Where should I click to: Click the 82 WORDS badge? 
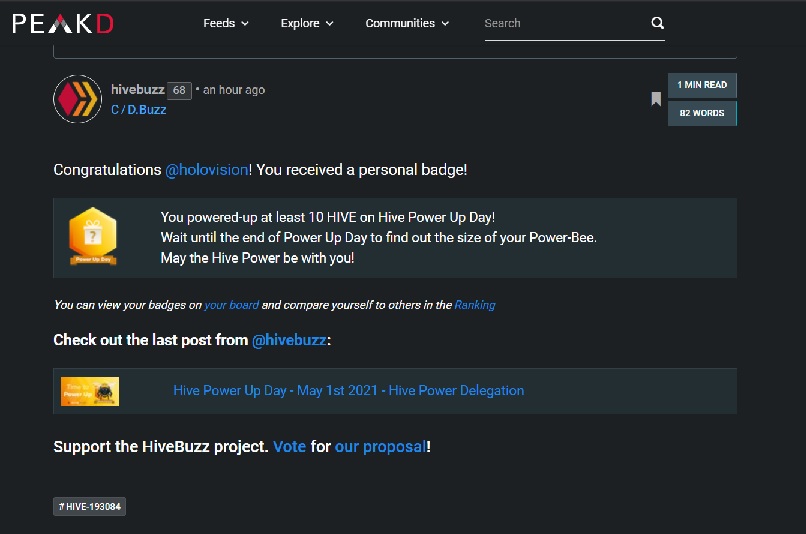point(702,113)
